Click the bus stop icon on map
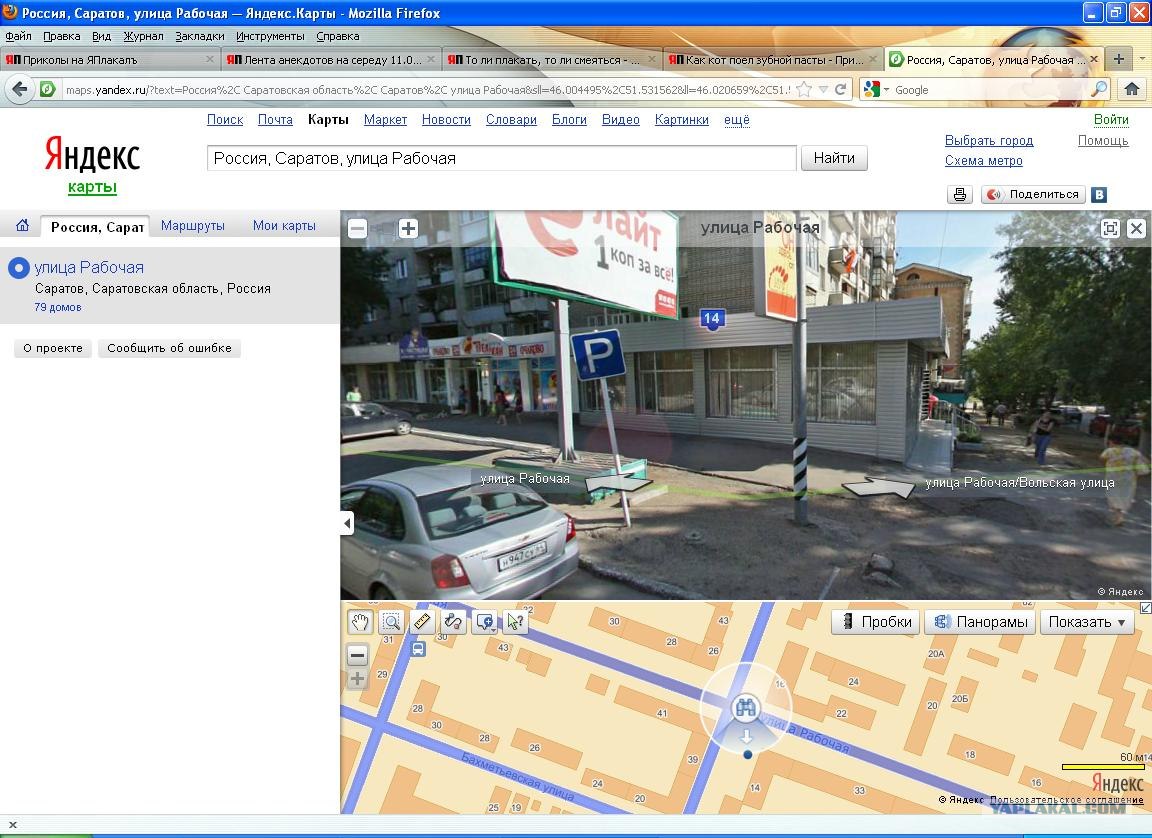 point(418,649)
